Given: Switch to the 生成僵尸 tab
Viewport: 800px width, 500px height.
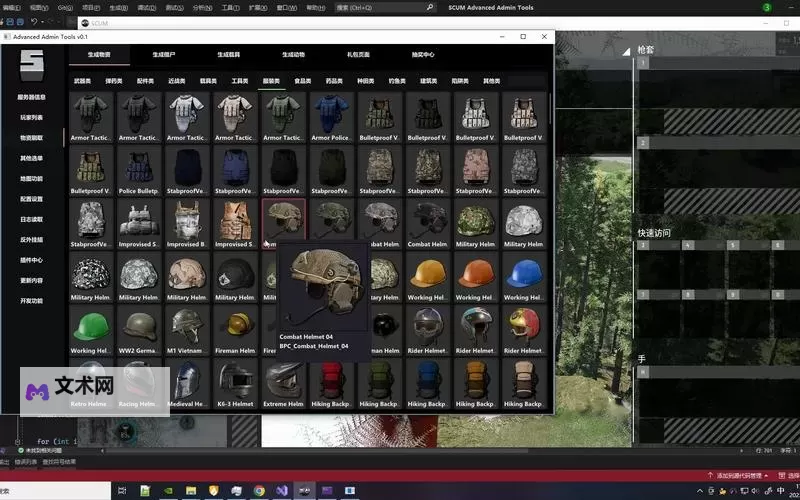Looking at the screenshot, I should tap(163, 55).
